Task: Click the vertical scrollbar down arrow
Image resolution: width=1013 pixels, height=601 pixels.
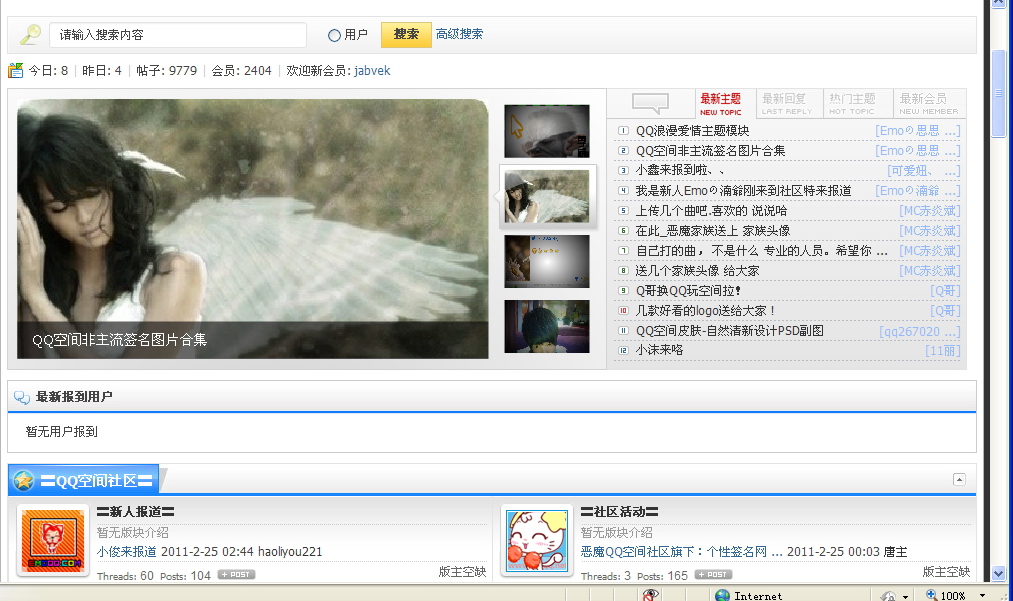Action: tap(999, 573)
